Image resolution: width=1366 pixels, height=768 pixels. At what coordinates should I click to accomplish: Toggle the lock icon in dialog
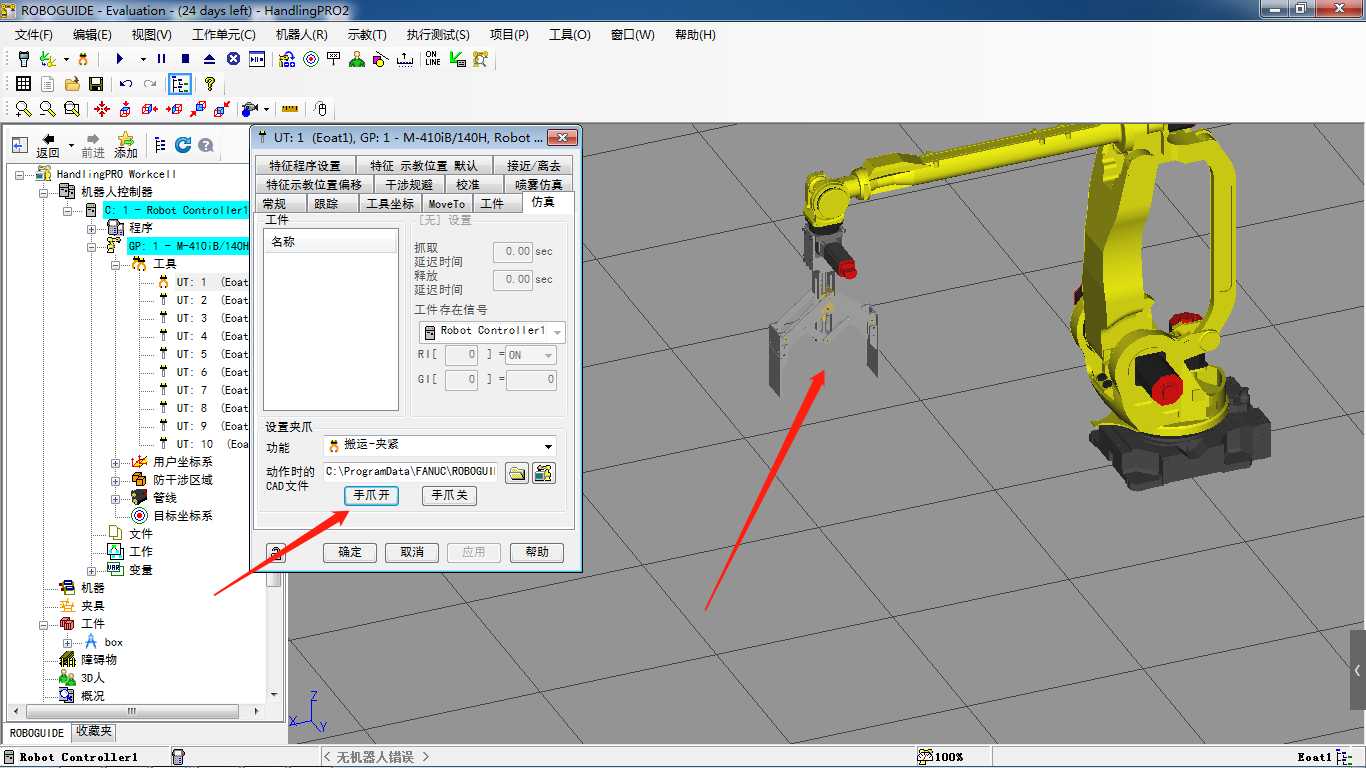click(274, 552)
